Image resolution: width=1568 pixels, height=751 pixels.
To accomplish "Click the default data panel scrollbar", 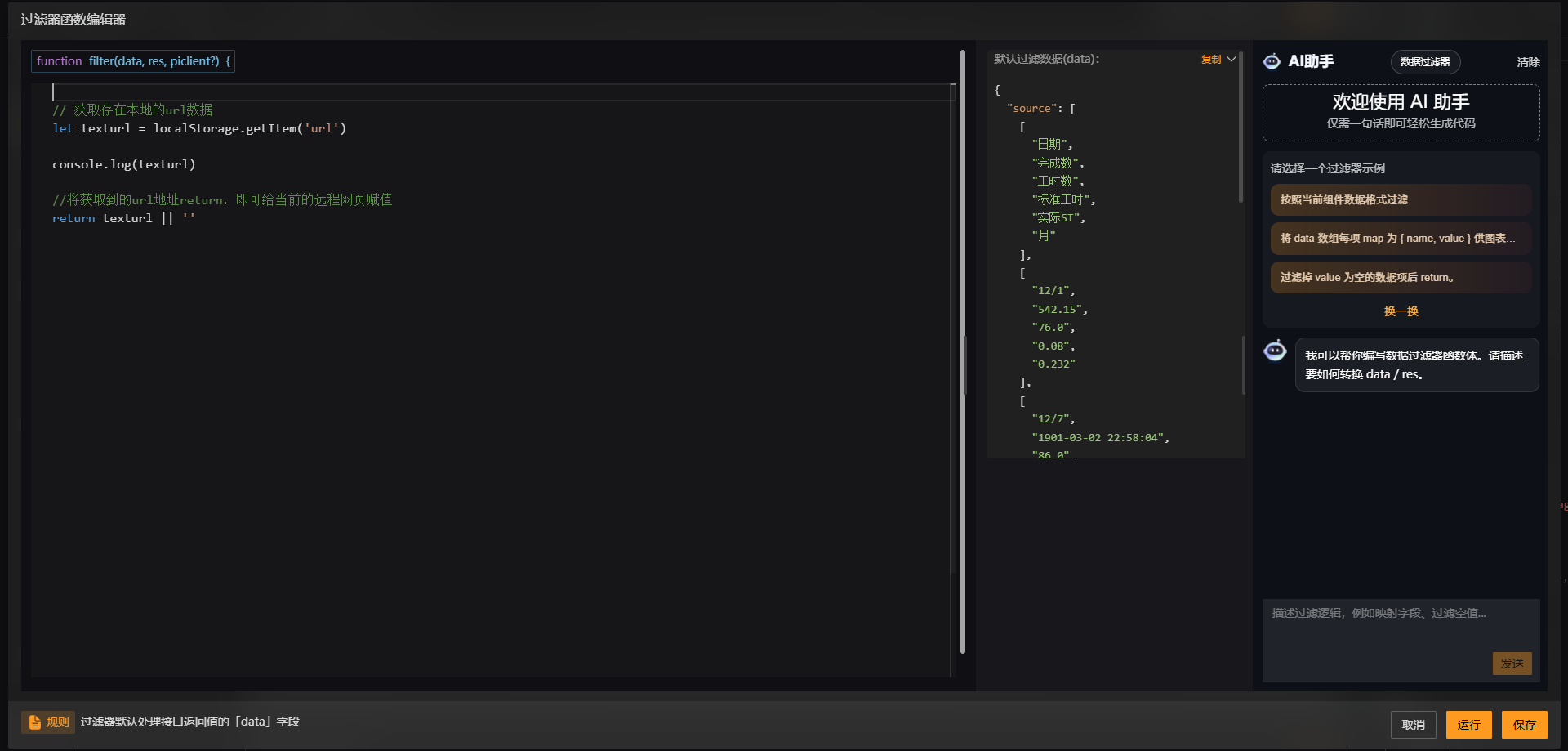I will 1241,127.
